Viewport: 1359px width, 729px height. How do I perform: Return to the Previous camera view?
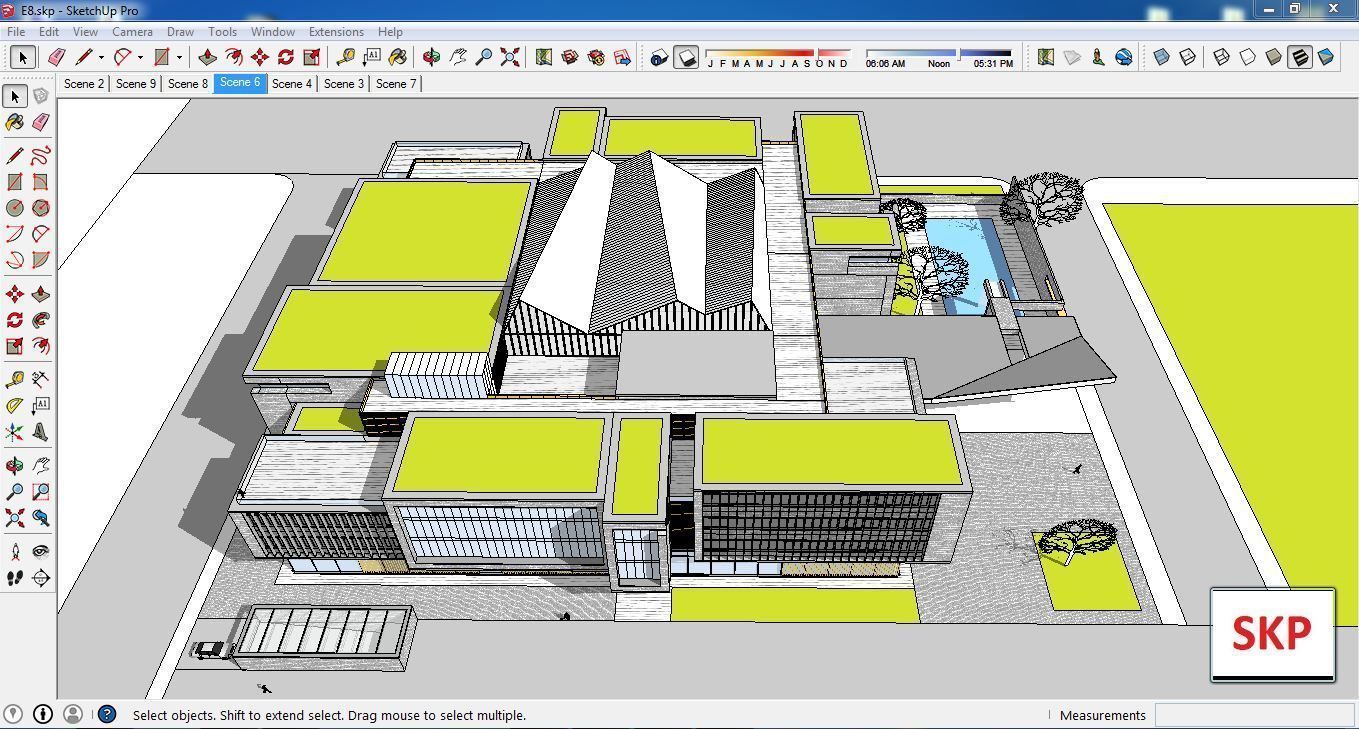(41, 518)
